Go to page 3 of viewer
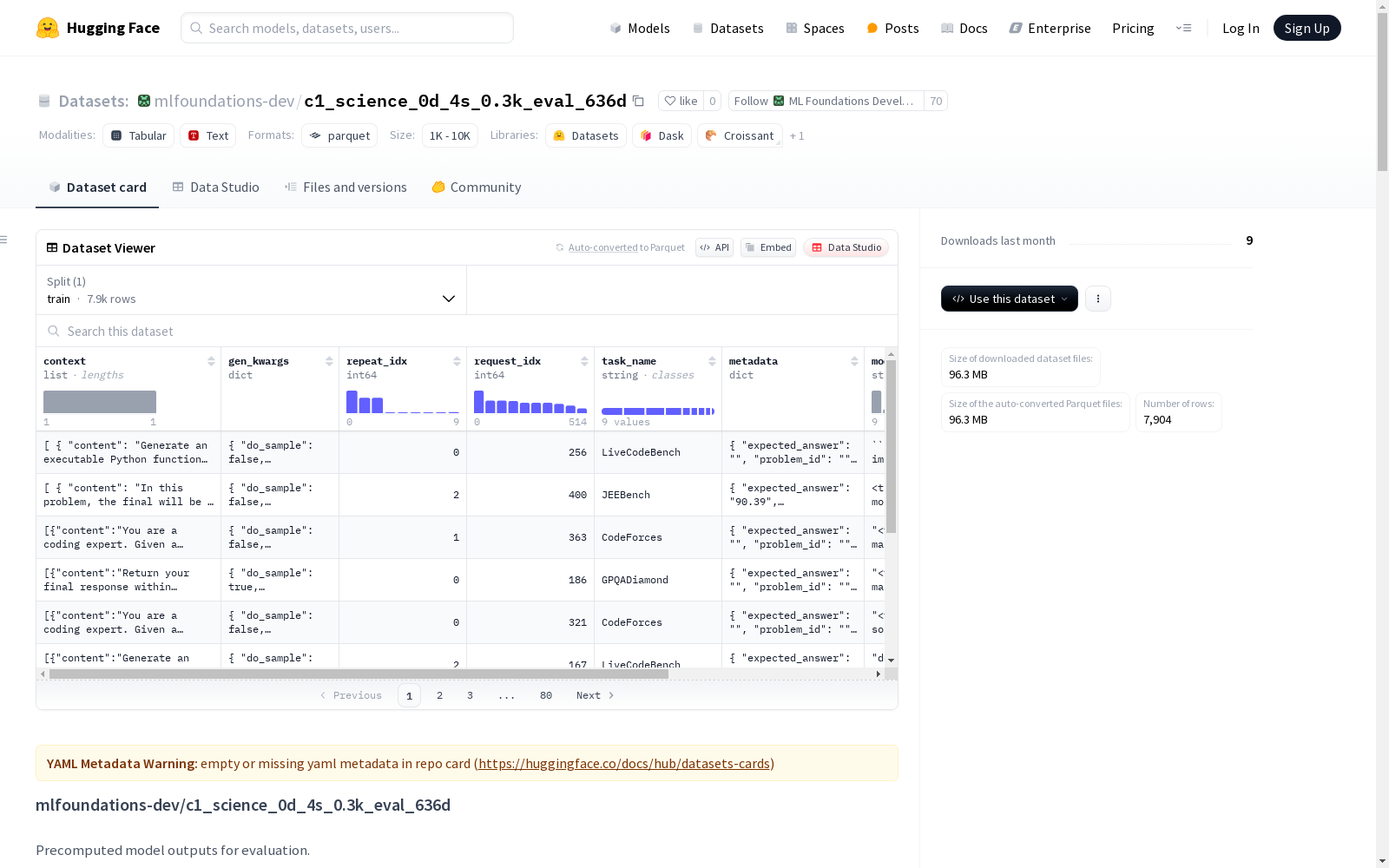The image size is (1389, 868). pos(471,695)
